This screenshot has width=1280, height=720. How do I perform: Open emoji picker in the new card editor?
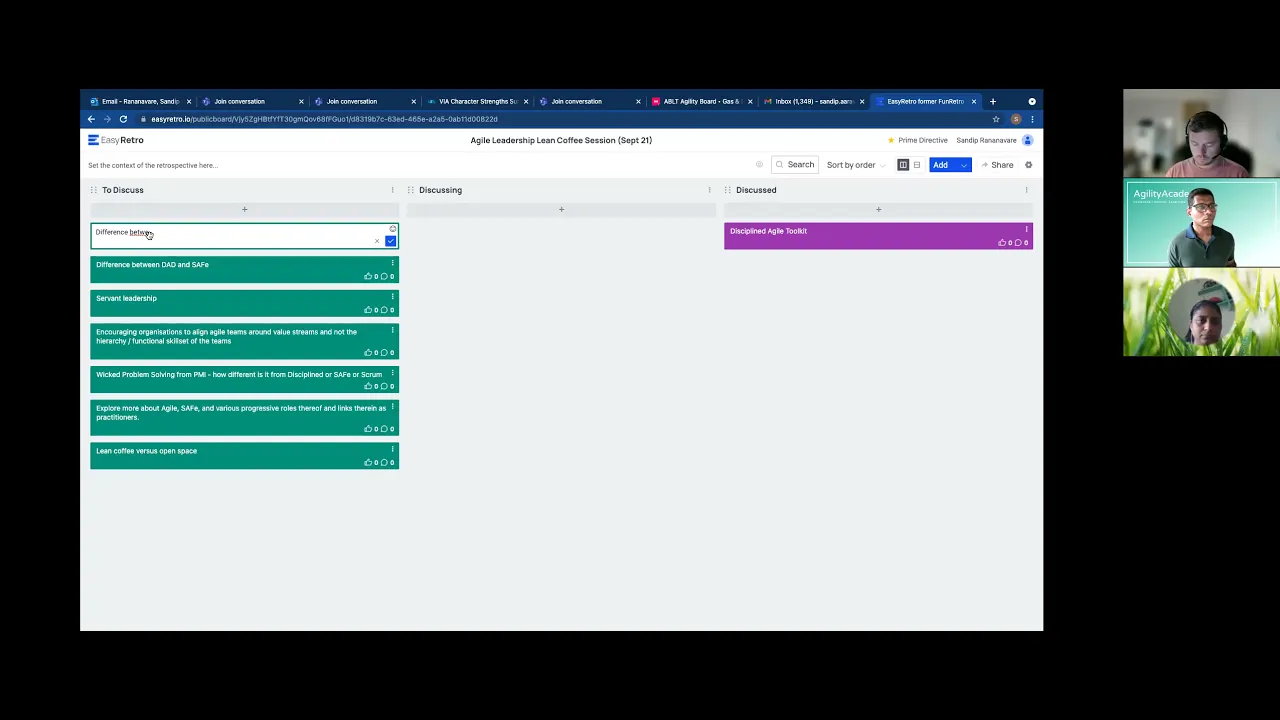tap(392, 229)
